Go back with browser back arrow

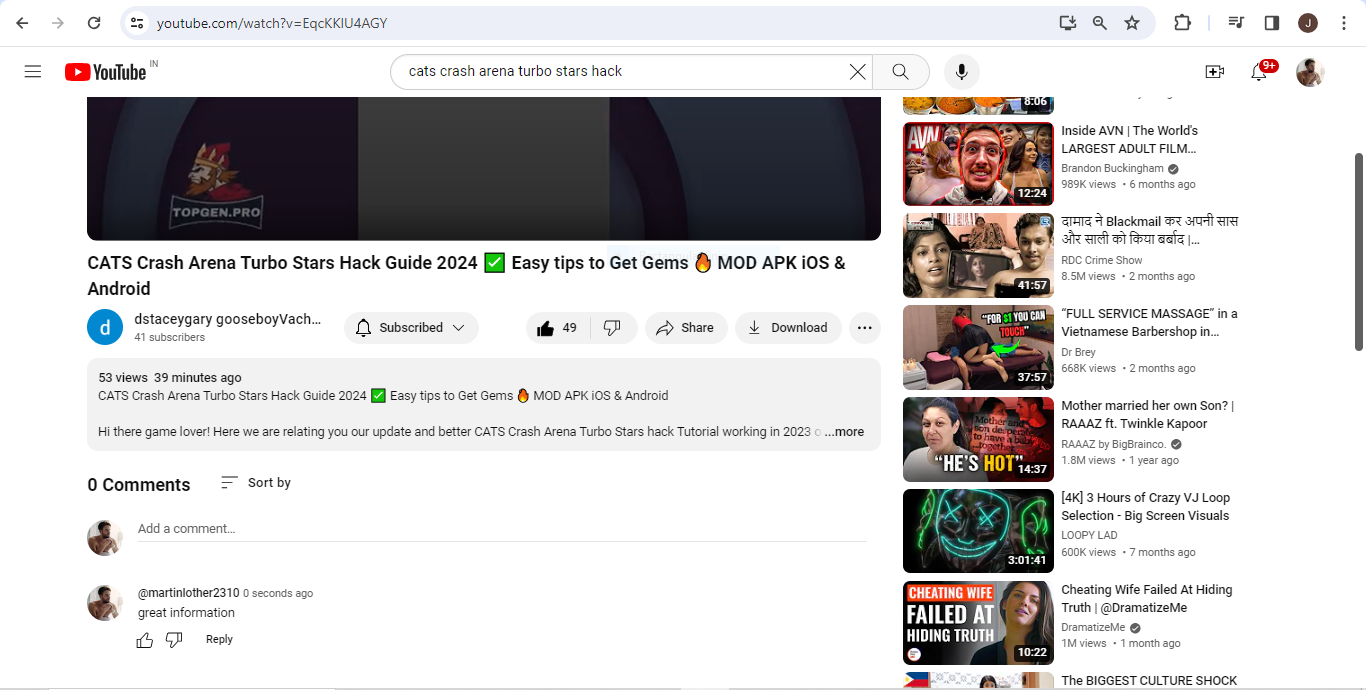(x=22, y=23)
